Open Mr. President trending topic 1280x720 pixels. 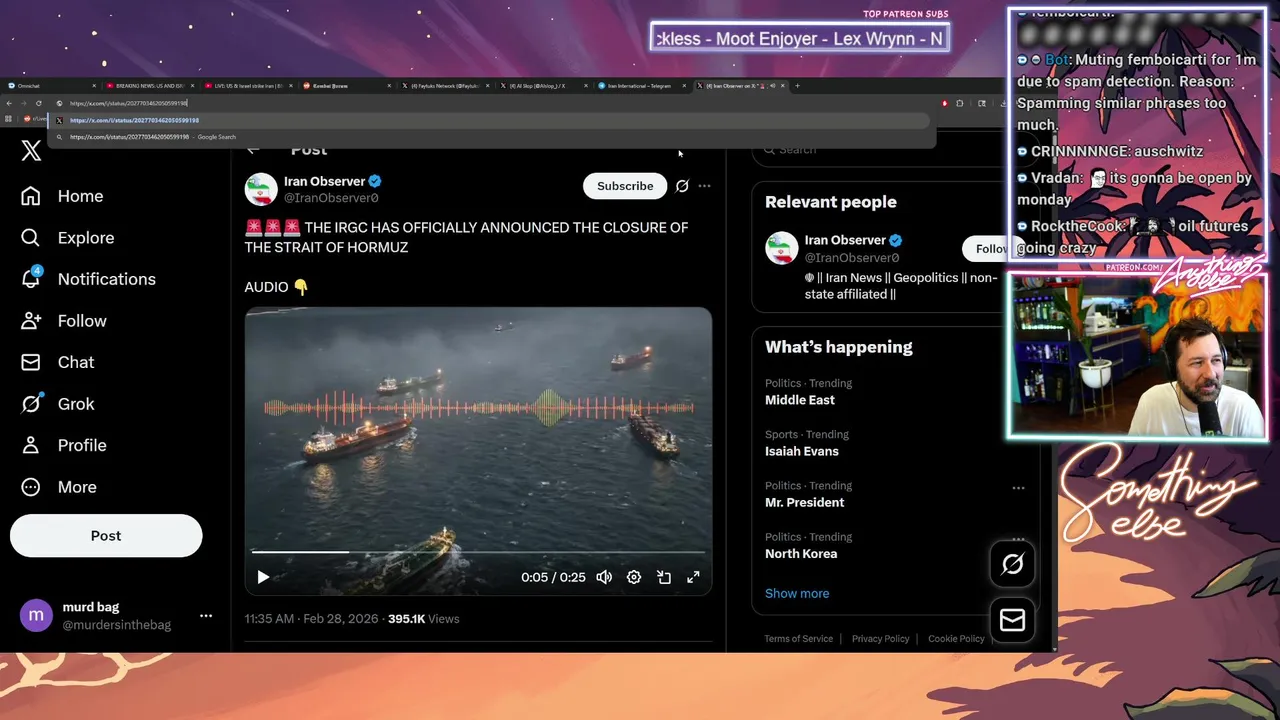pos(805,502)
